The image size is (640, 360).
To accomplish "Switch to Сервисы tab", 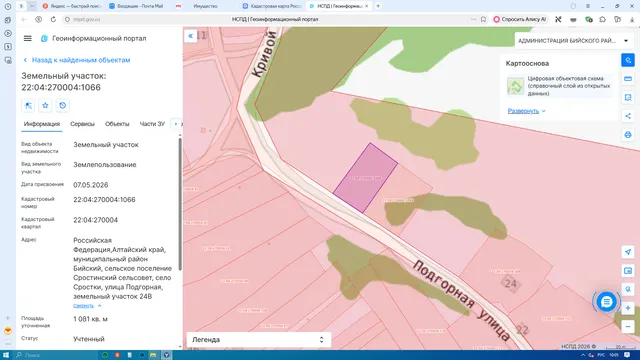I will point(82,124).
